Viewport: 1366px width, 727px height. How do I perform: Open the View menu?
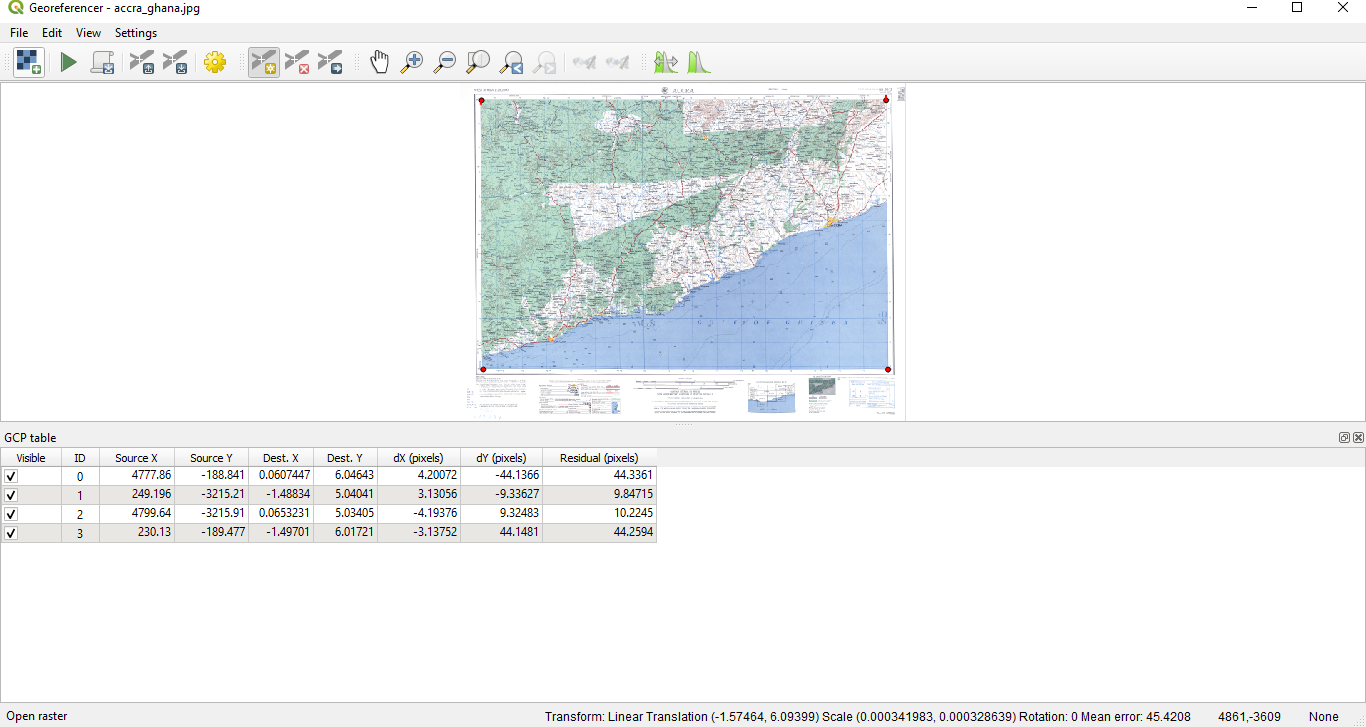click(88, 33)
